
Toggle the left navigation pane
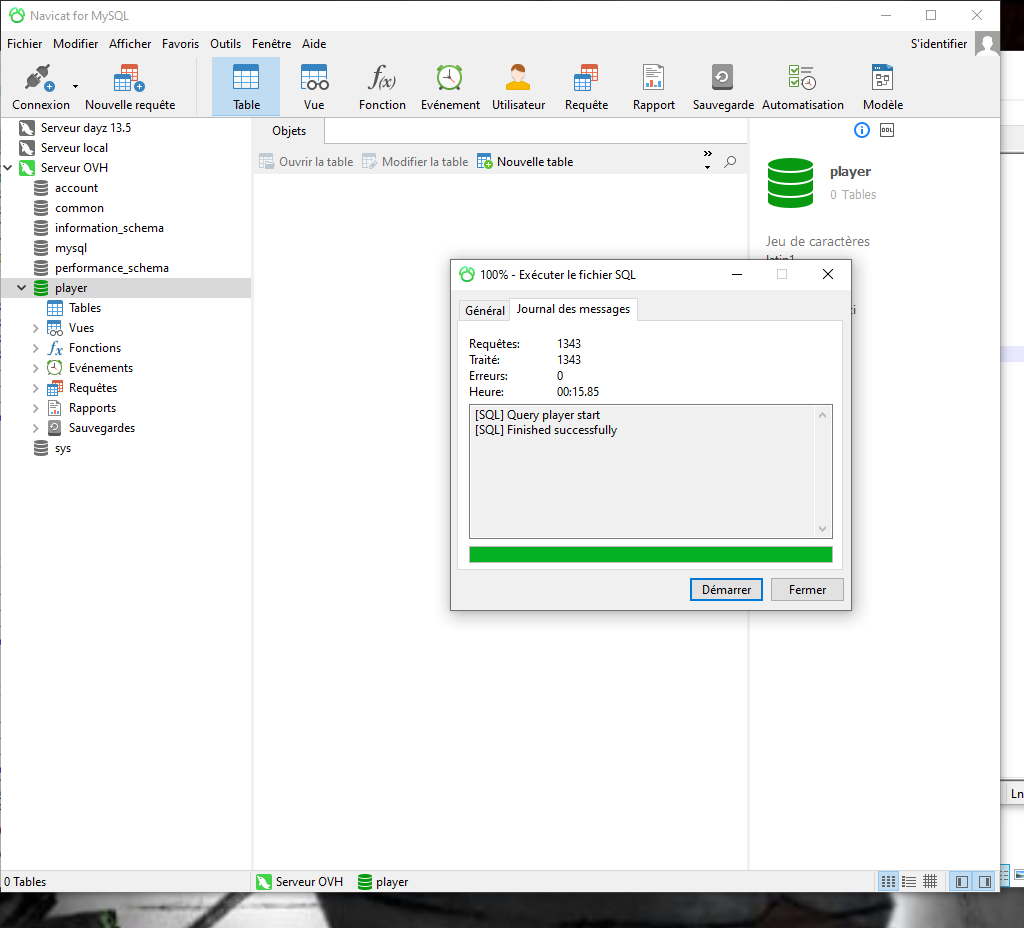point(961,882)
